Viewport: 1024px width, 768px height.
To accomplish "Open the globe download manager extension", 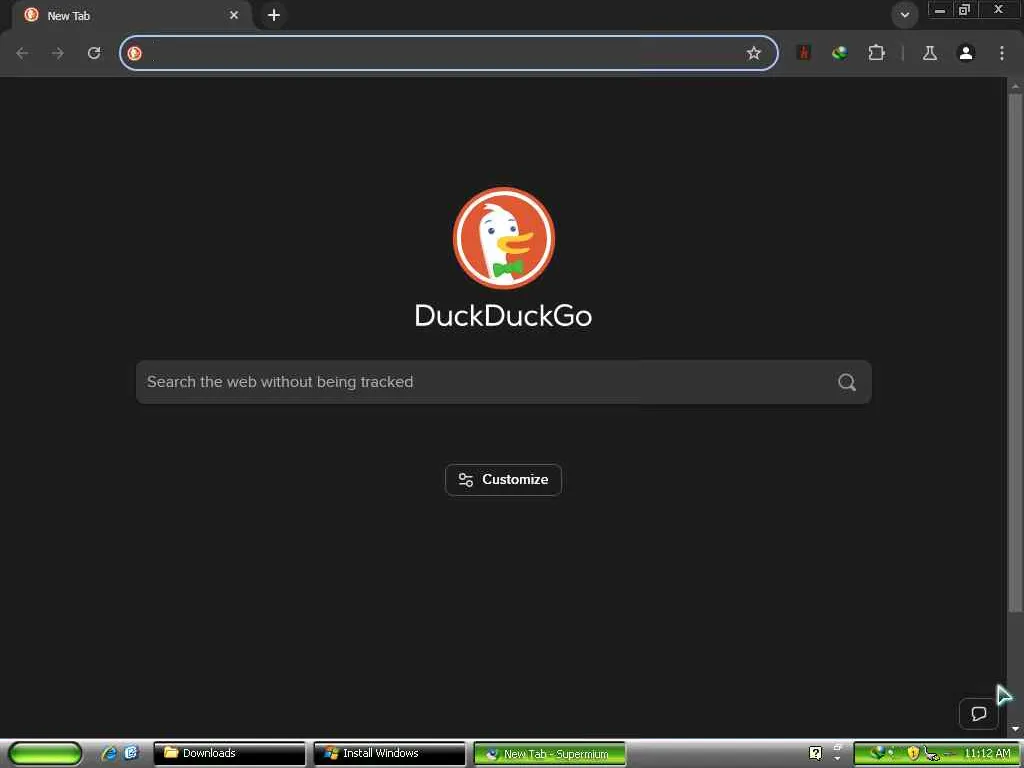I will pyautogui.click(x=840, y=53).
